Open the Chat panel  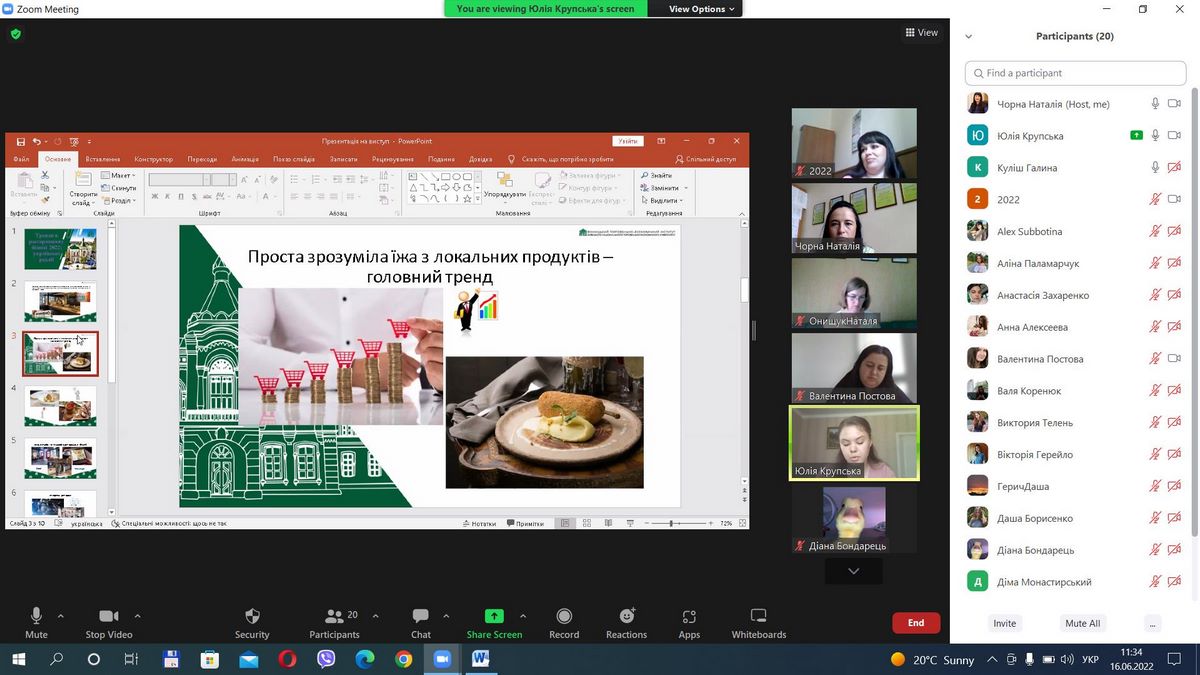(421, 616)
